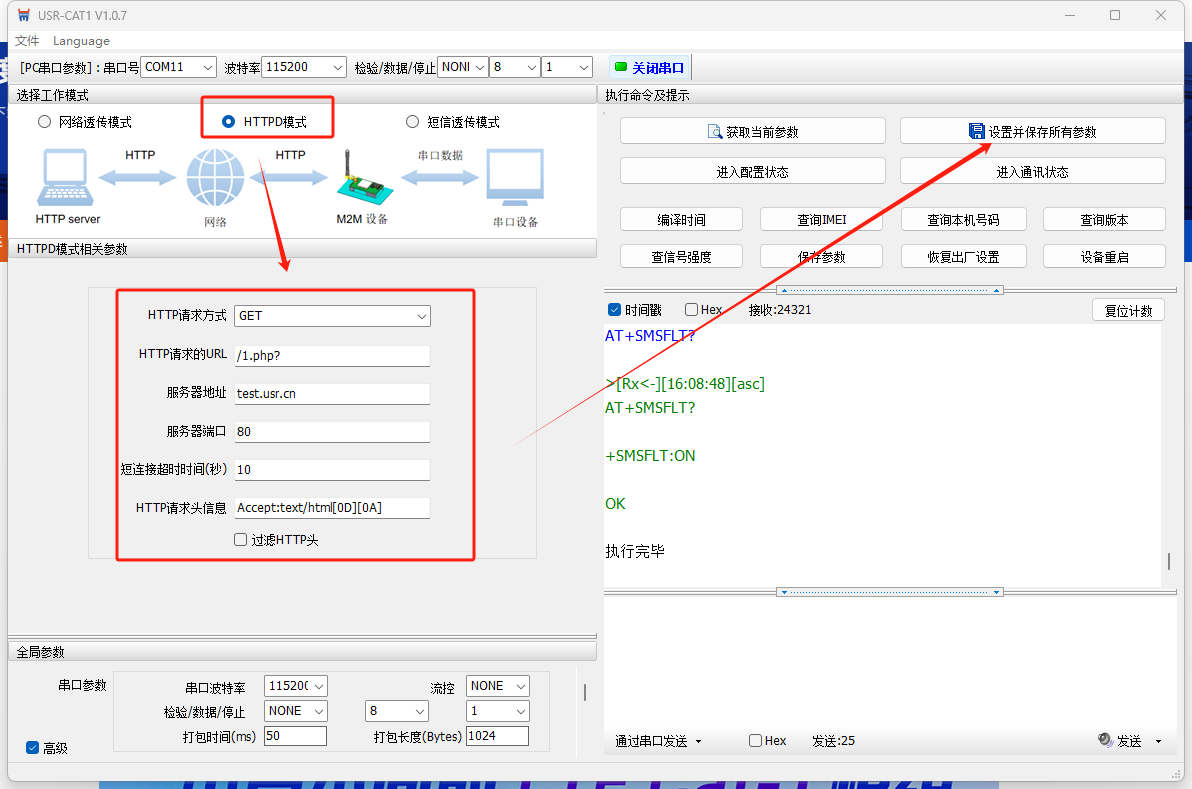
Task: Open the top stop bits 1 dropdown
Action: tap(567, 68)
